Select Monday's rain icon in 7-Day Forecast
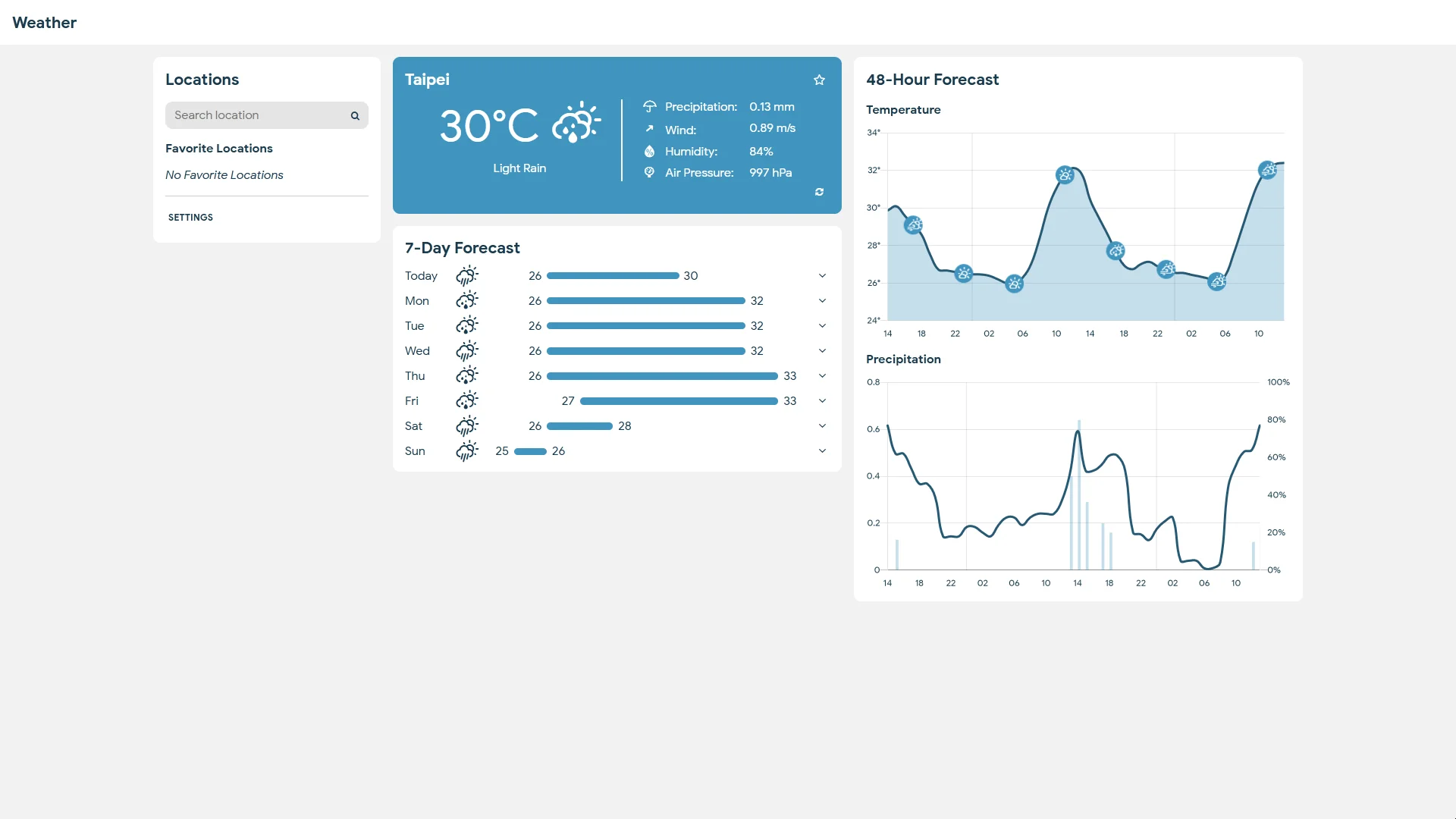1456x819 pixels. click(x=467, y=300)
